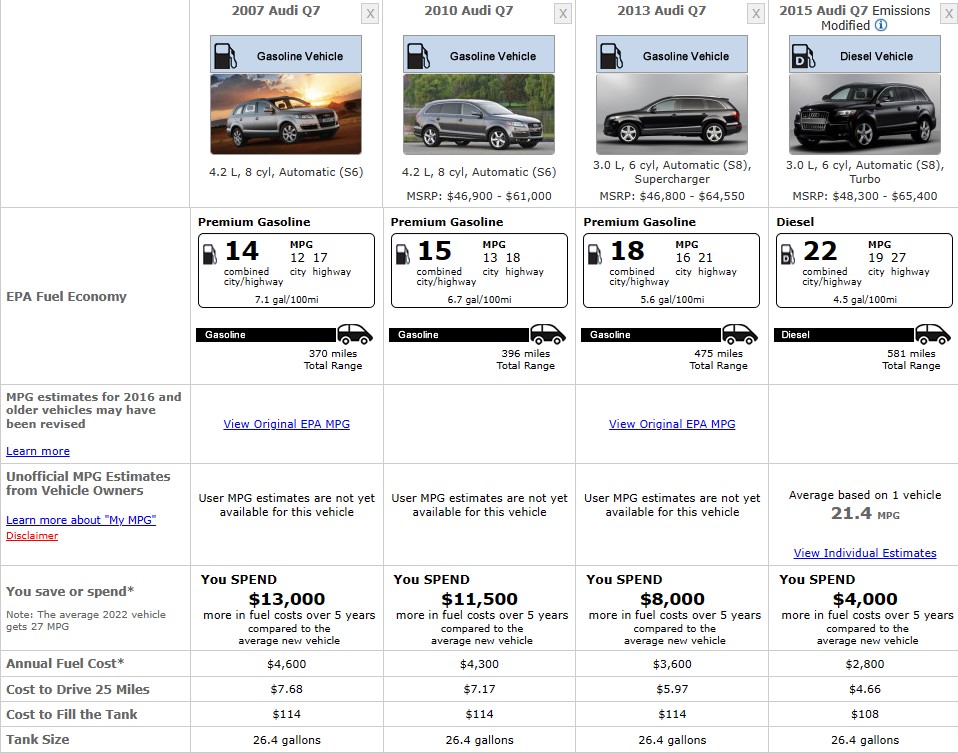The image size is (958, 753).
Task: Click the 21.4 MPG owner estimate
Action: pyautogui.click(x=865, y=513)
